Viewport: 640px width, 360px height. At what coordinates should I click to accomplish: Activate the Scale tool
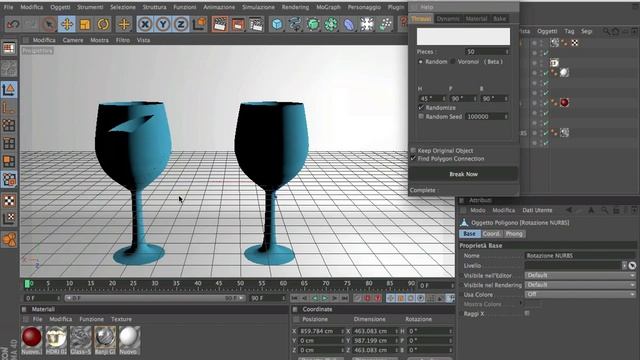click(85, 24)
